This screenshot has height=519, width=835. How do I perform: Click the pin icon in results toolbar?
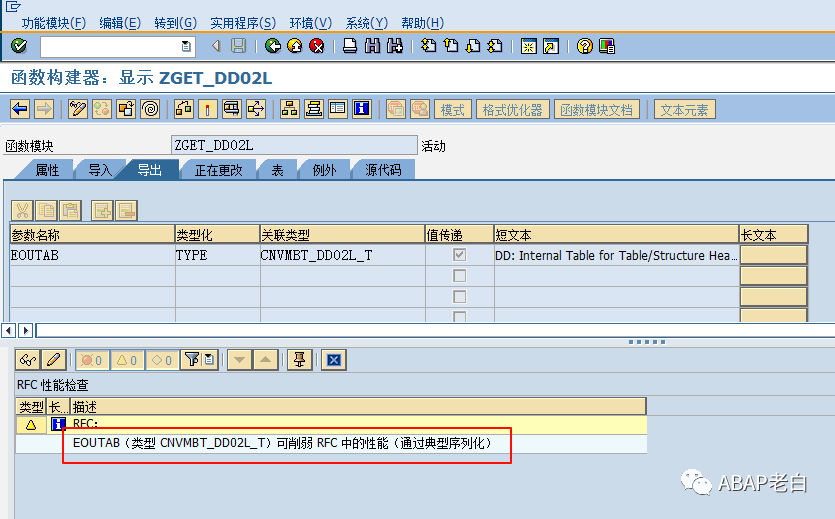[299, 360]
